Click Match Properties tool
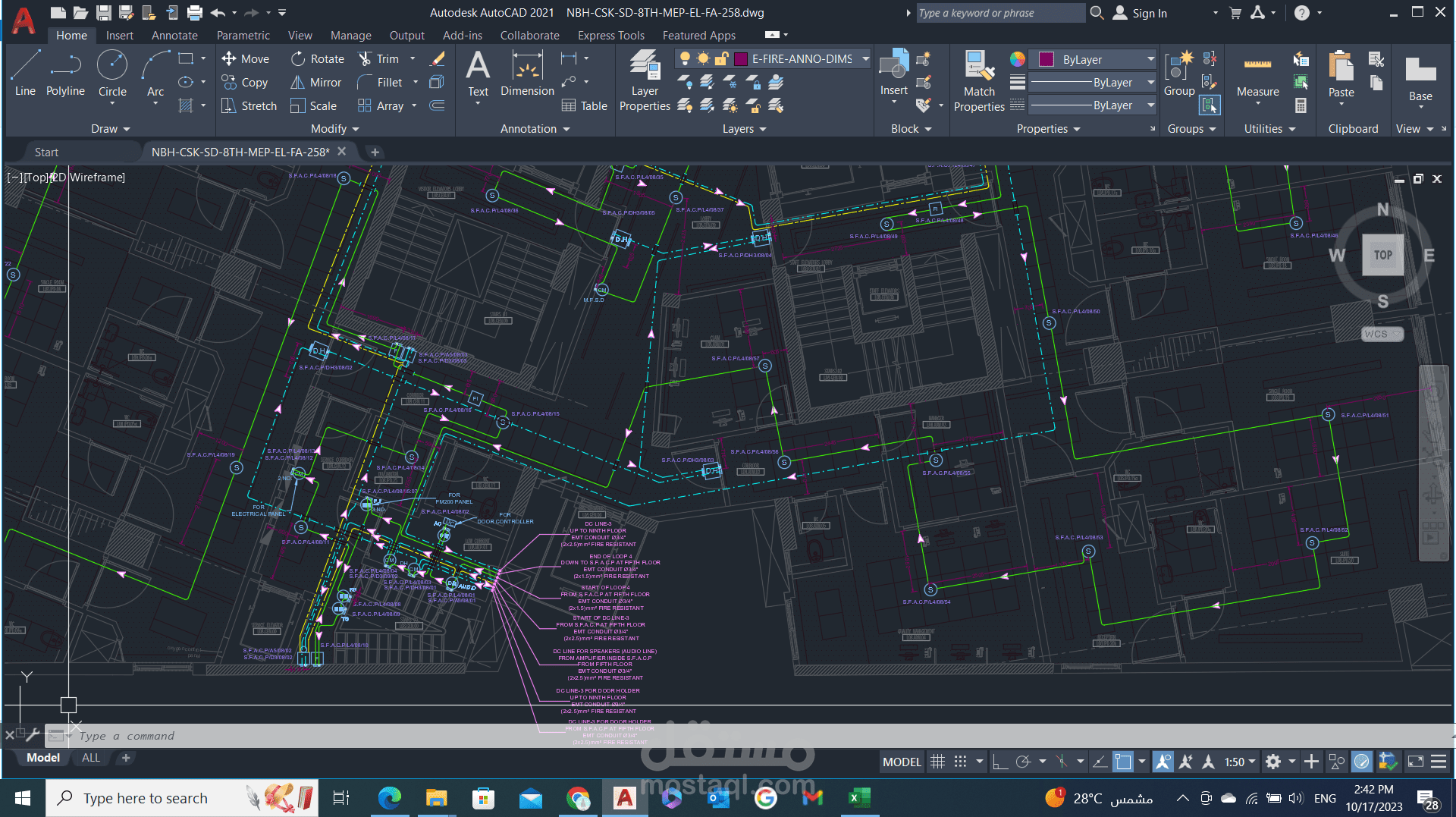 979,80
